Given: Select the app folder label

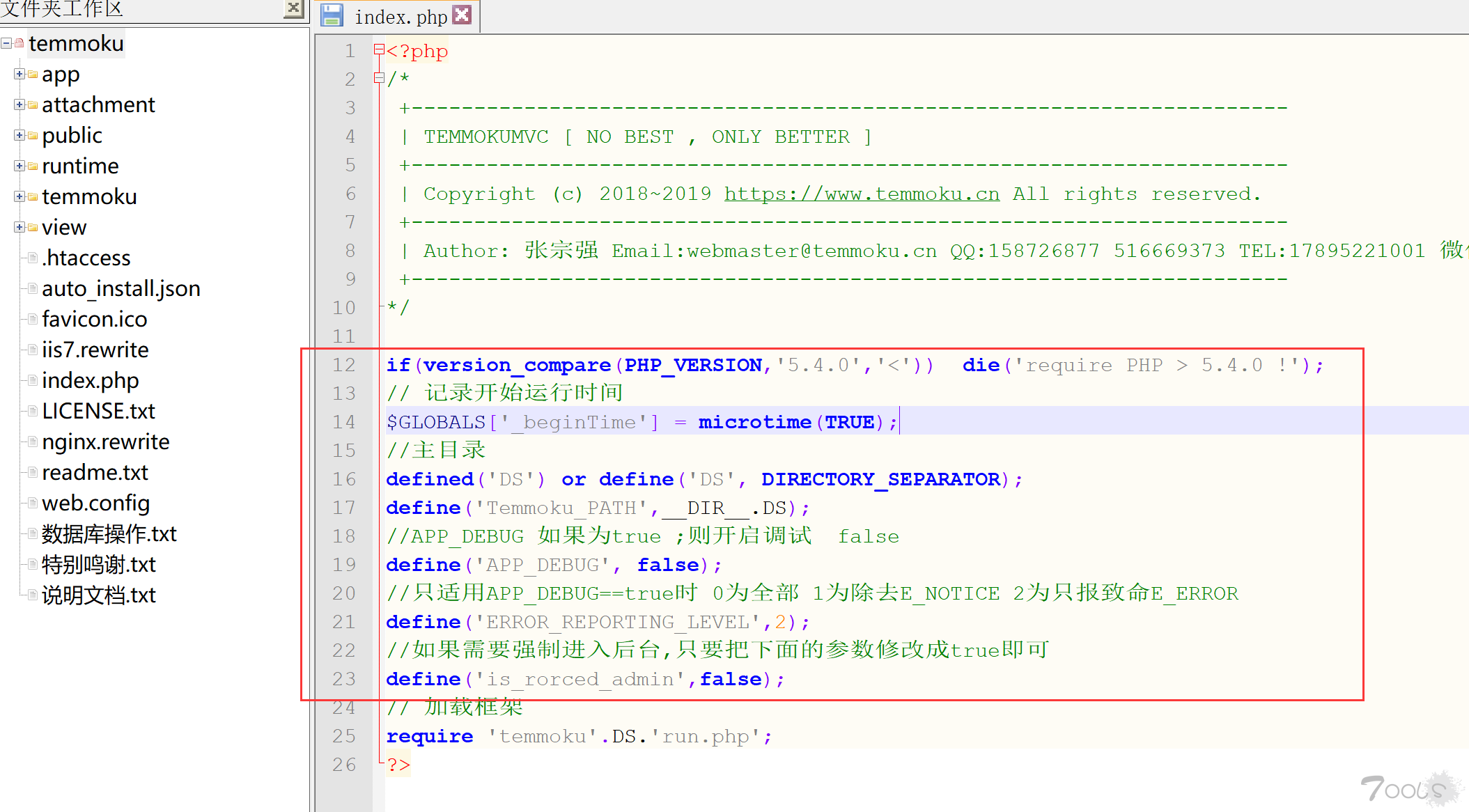Looking at the screenshot, I should pos(61,74).
